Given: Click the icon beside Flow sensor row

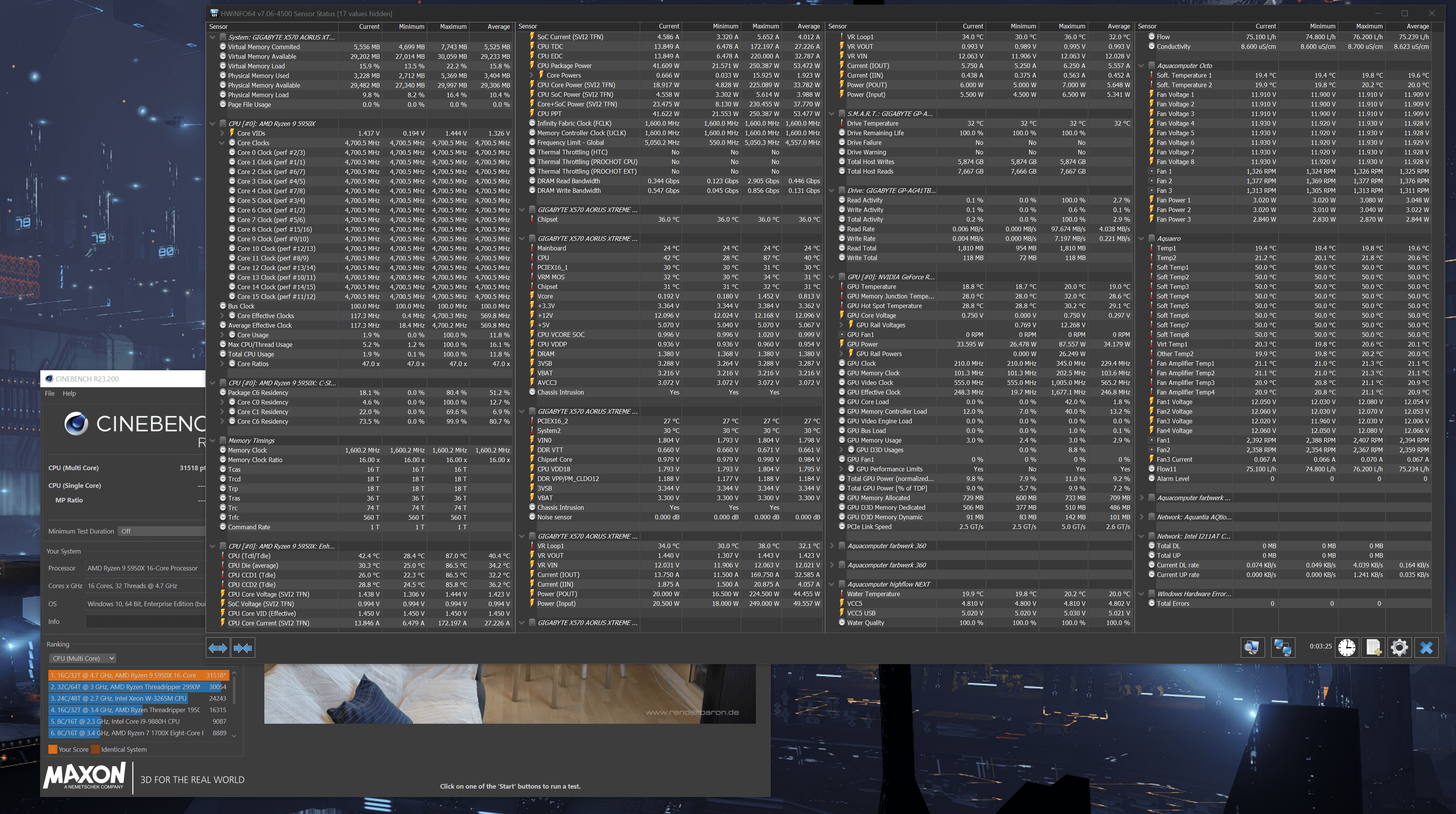Looking at the screenshot, I should point(1151,37).
